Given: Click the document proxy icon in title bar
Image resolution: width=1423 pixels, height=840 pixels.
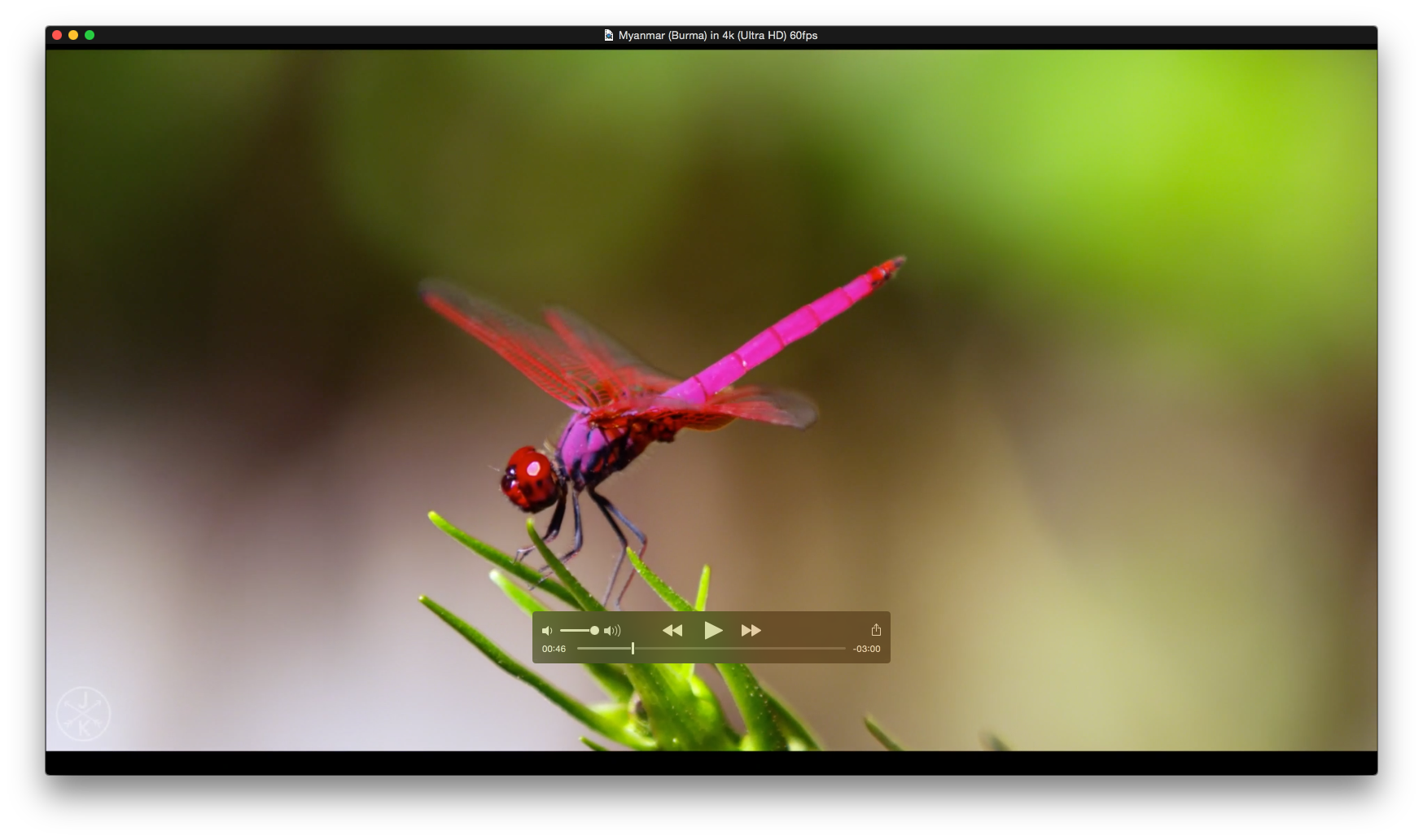Looking at the screenshot, I should pos(608,35).
